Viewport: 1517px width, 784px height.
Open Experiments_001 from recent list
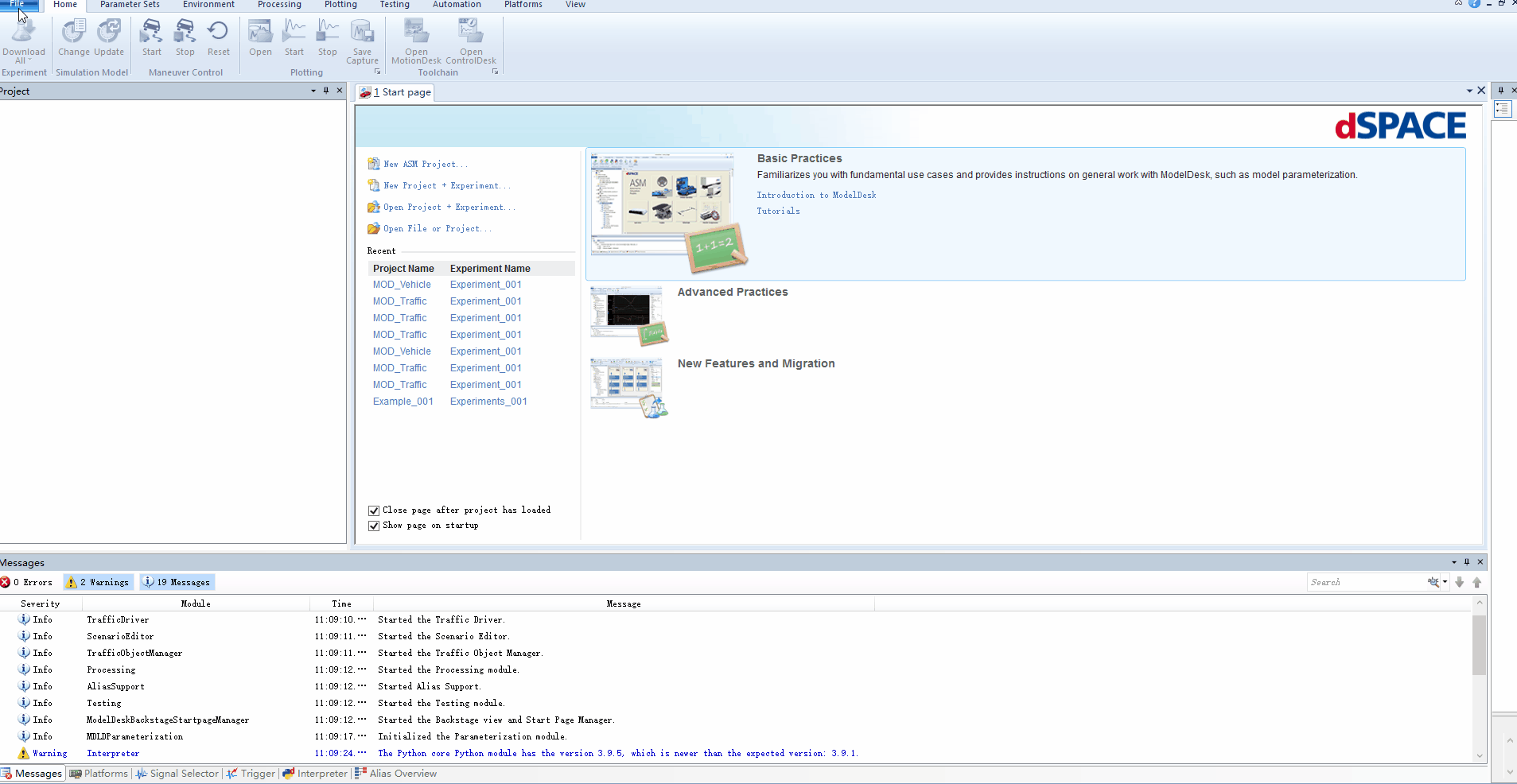[x=488, y=402]
